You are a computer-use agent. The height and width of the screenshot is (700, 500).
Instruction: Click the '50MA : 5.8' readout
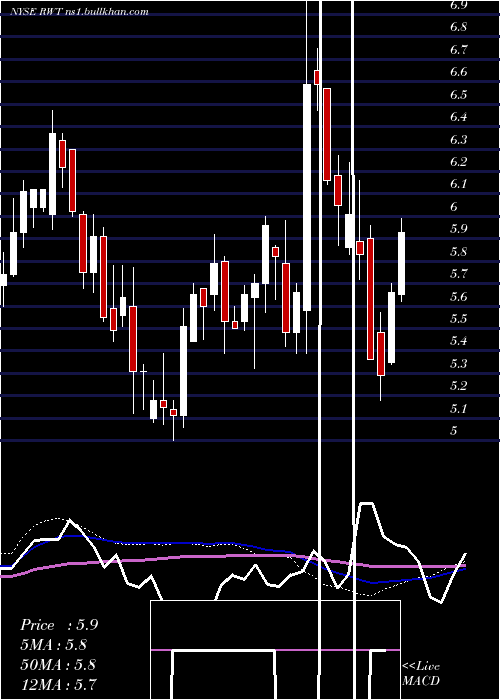[58, 664]
